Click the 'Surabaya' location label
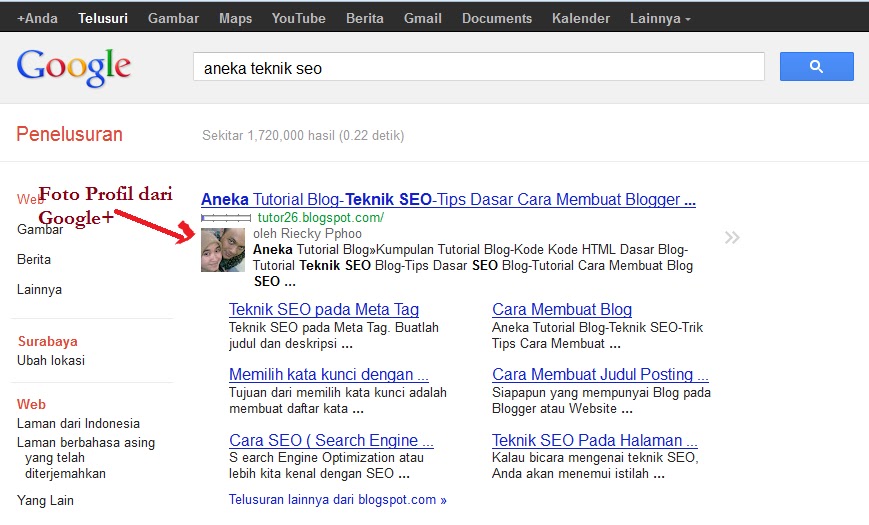 pos(48,341)
